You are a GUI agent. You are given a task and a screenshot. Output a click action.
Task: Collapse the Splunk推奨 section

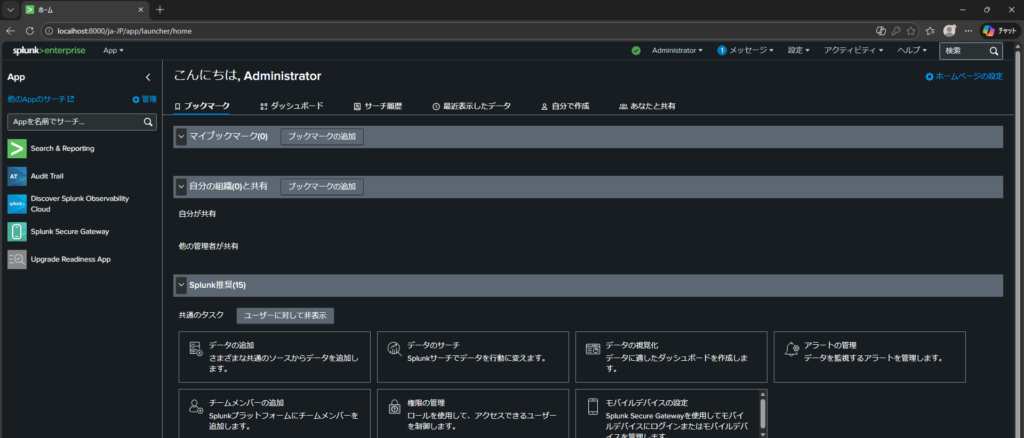(x=181, y=285)
